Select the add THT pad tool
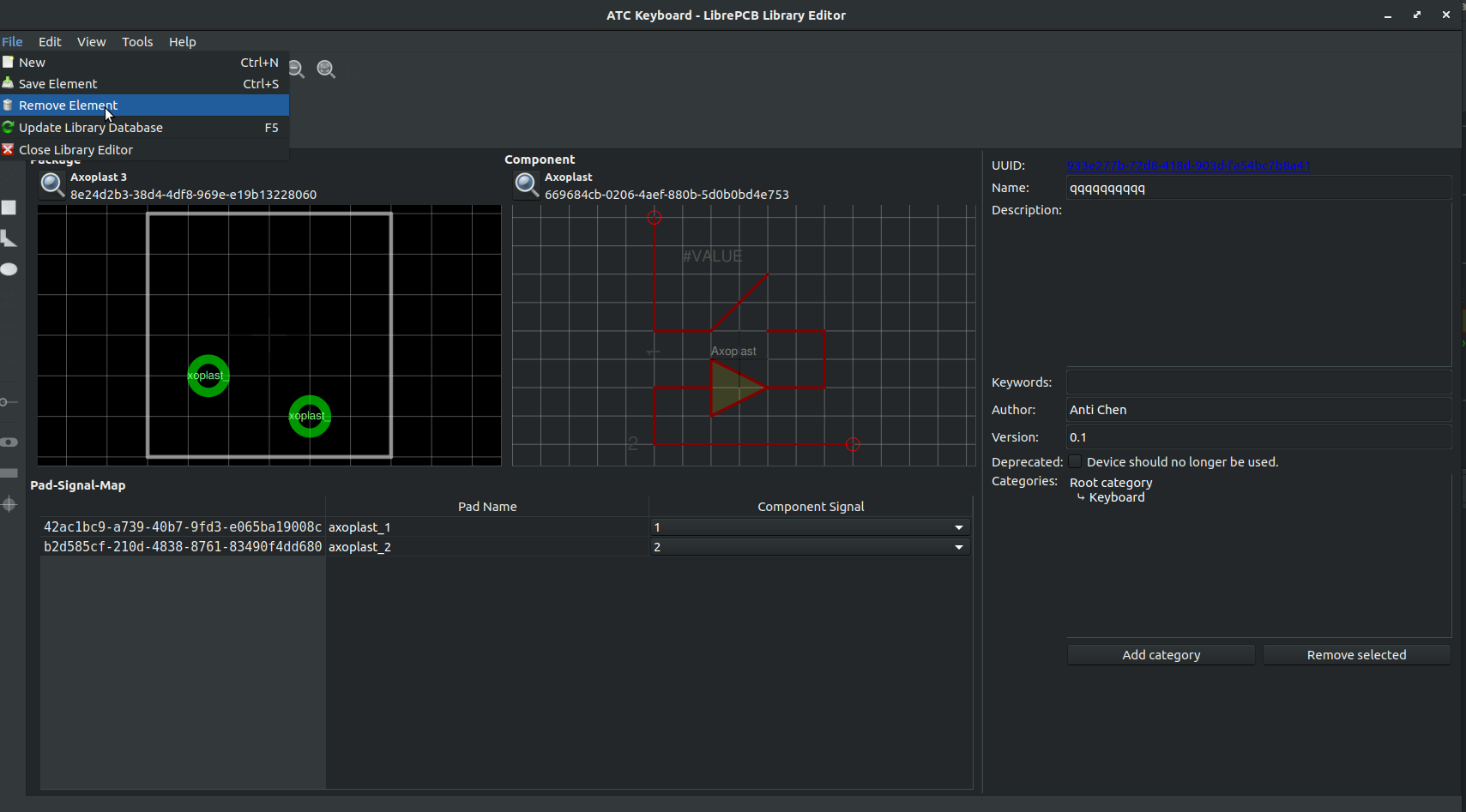This screenshot has width=1466, height=812. [x=9, y=442]
